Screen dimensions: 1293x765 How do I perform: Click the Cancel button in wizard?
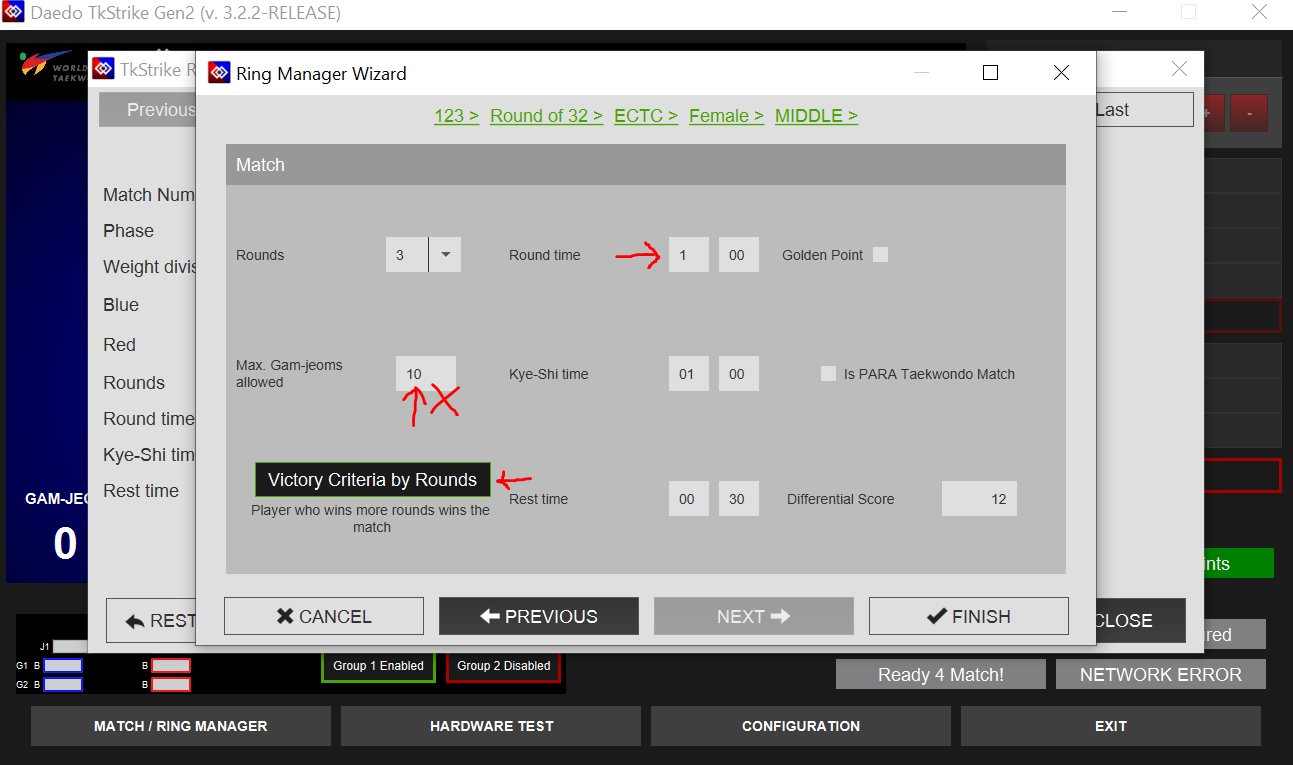pyautogui.click(x=323, y=616)
